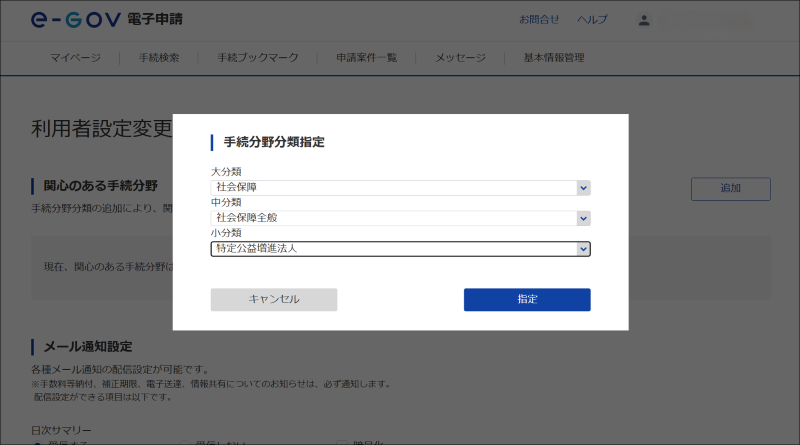
Task: Open 申請案件一覧 menu item
Action: click(366, 58)
